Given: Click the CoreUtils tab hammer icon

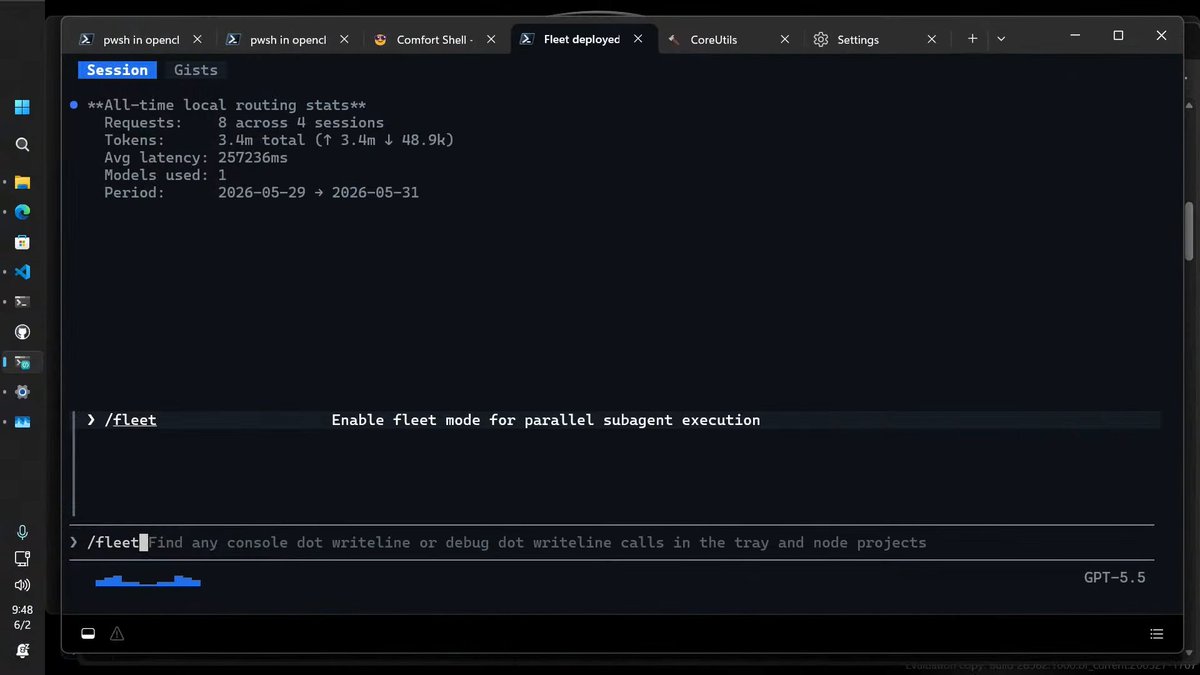Looking at the screenshot, I should [x=673, y=40].
